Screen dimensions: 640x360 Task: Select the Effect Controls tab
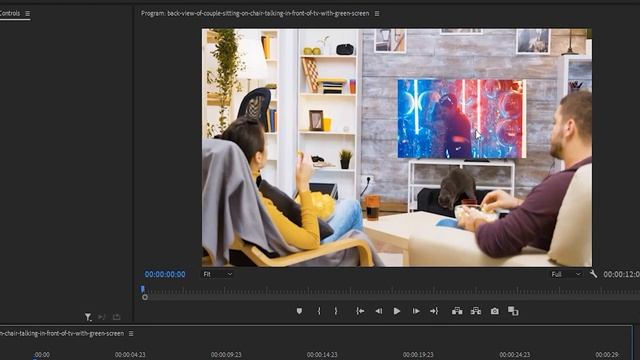[10, 13]
